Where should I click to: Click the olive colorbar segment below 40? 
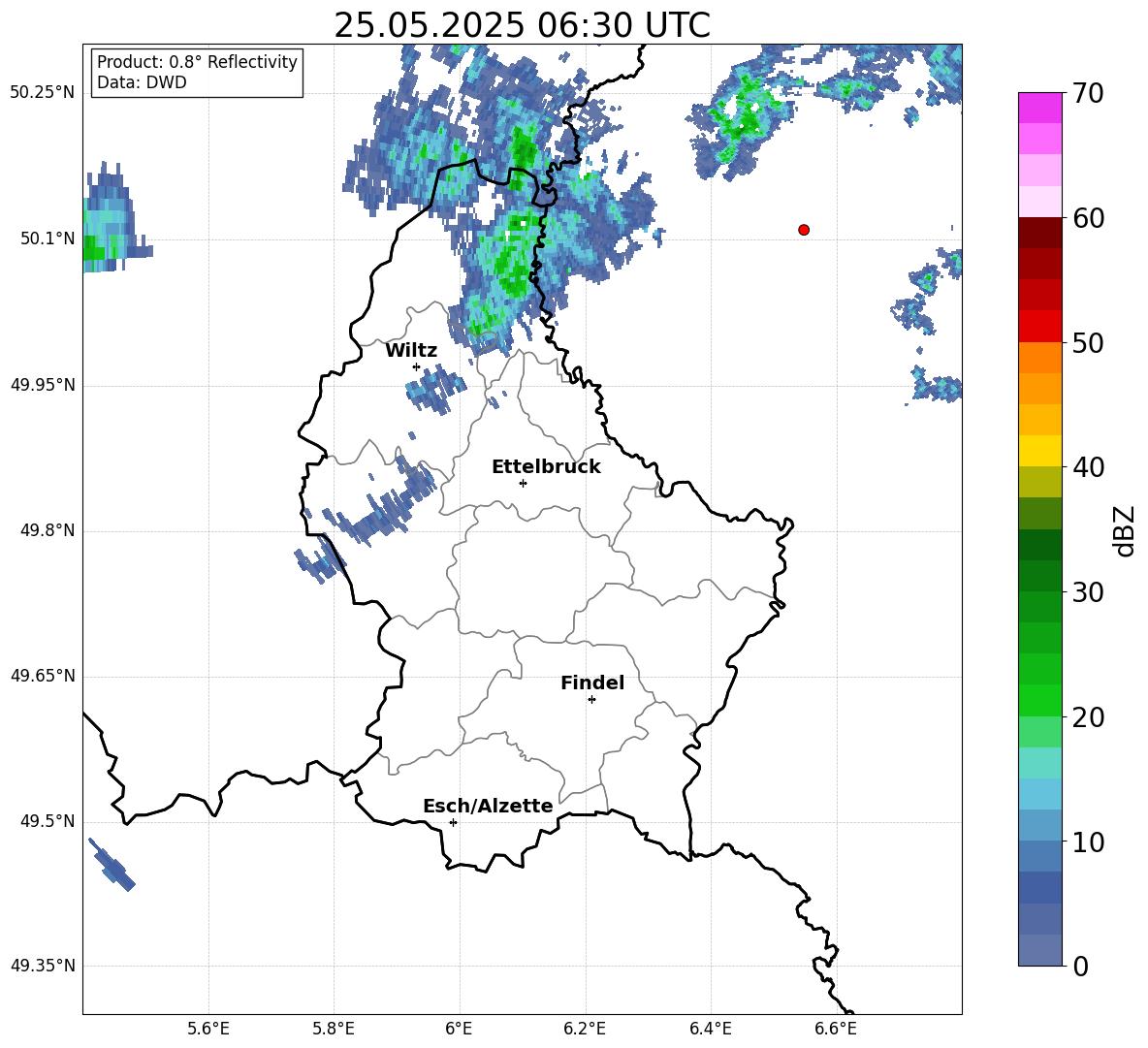click(x=1040, y=482)
